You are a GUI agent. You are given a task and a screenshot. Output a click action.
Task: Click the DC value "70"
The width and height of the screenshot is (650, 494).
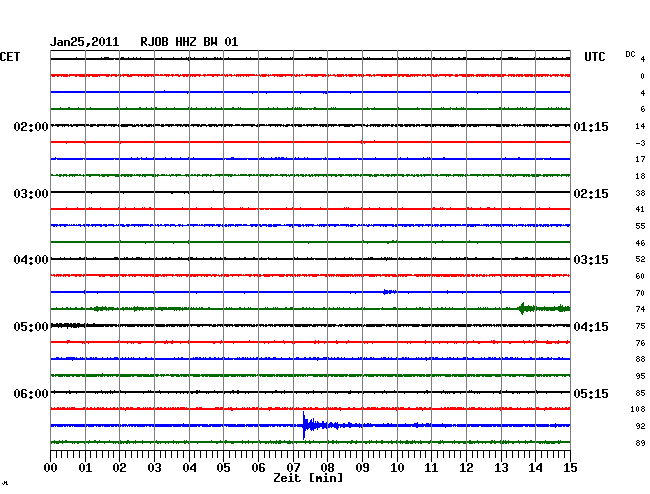pos(640,293)
